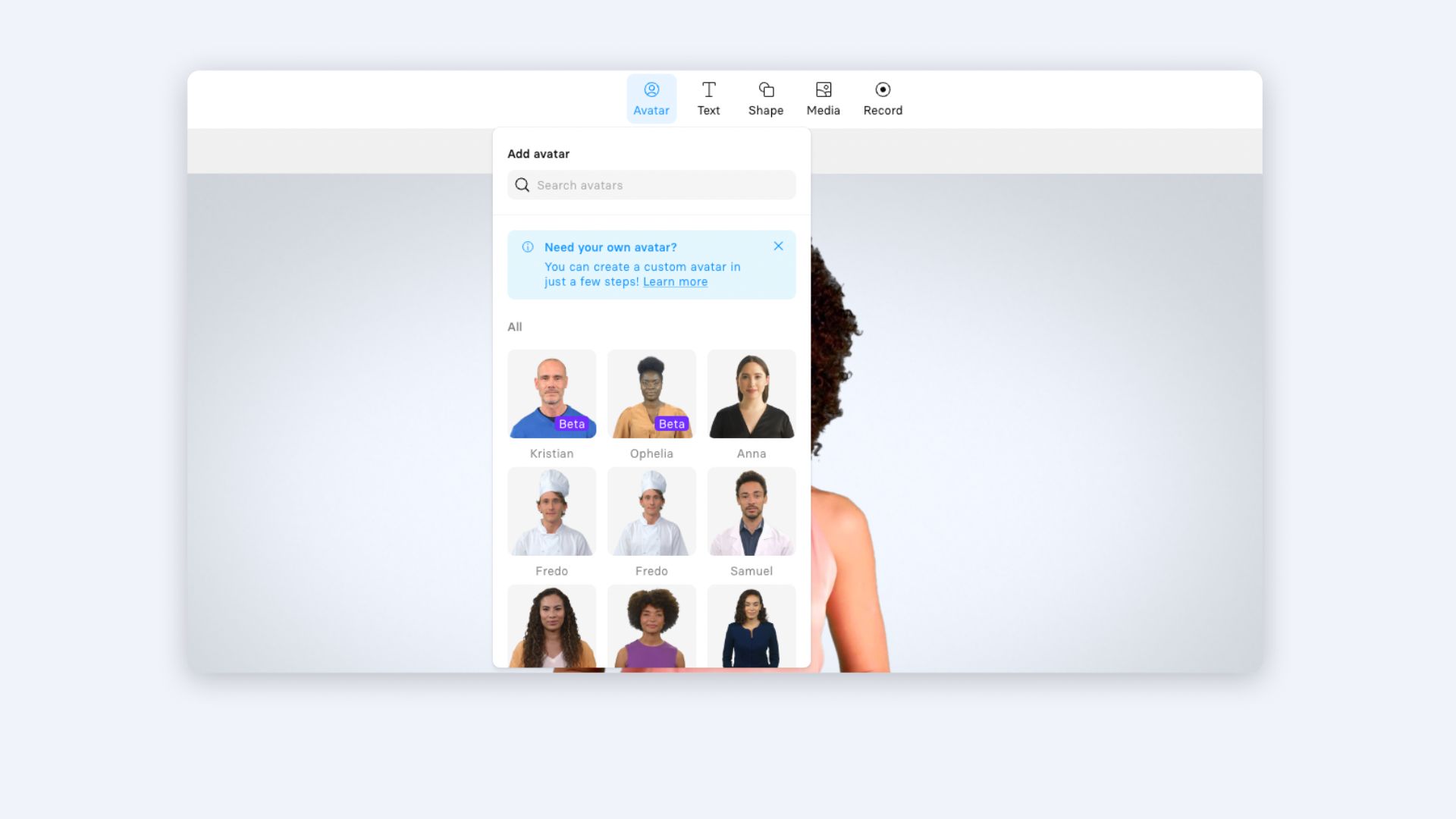Click the search avatars input field
1456x819 pixels.
(651, 184)
